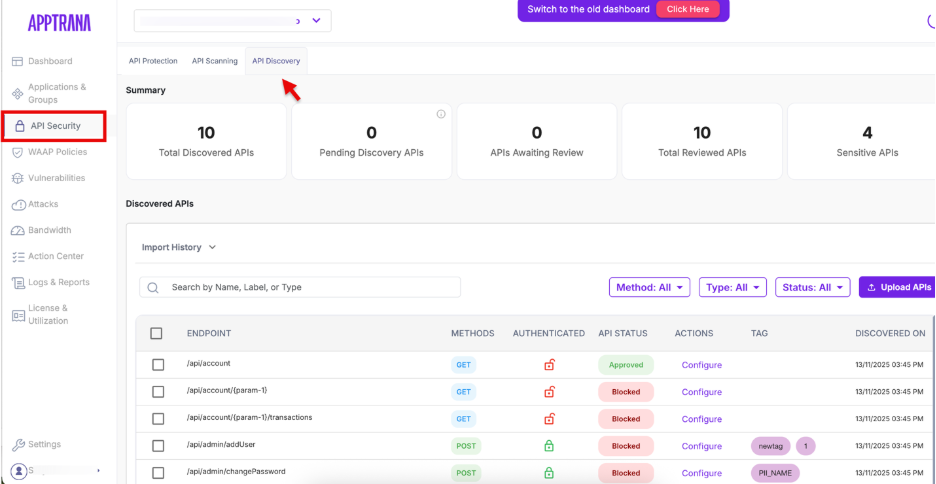
Task: Click the Action Center list icon
Action: point(18,256)
